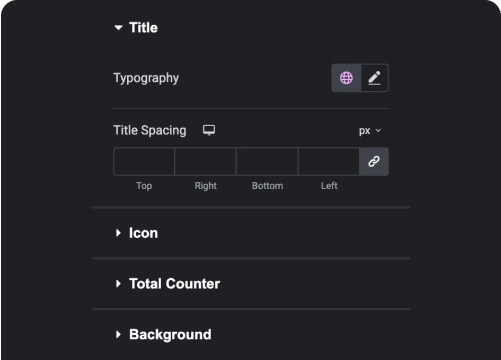Click the Icon section heading text
The height and width of the screenshot is (360, 501).
pos(143,233)
